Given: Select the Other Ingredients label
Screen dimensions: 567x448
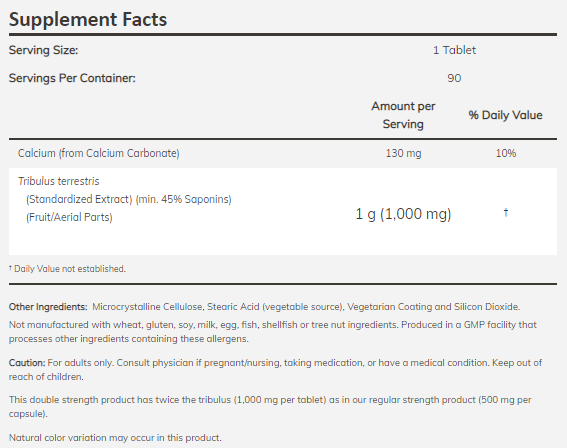Looking at the screenshot, I should (48, 307).
